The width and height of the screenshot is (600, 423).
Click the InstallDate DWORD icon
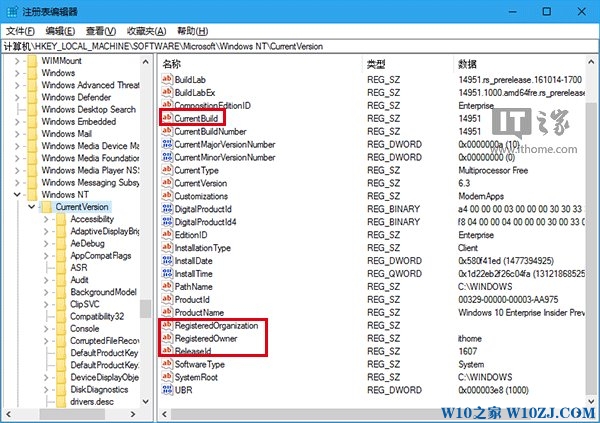[x=167, y=261]
